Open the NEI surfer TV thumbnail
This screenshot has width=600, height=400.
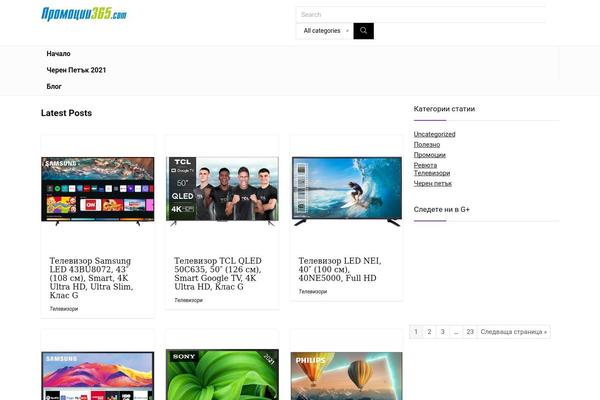tap(347, 191)
